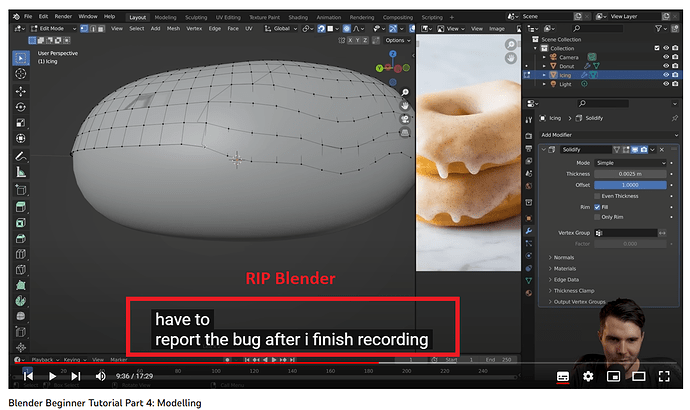
Task: Open the Vertex menu in viewport header
Action: [194, 29]
